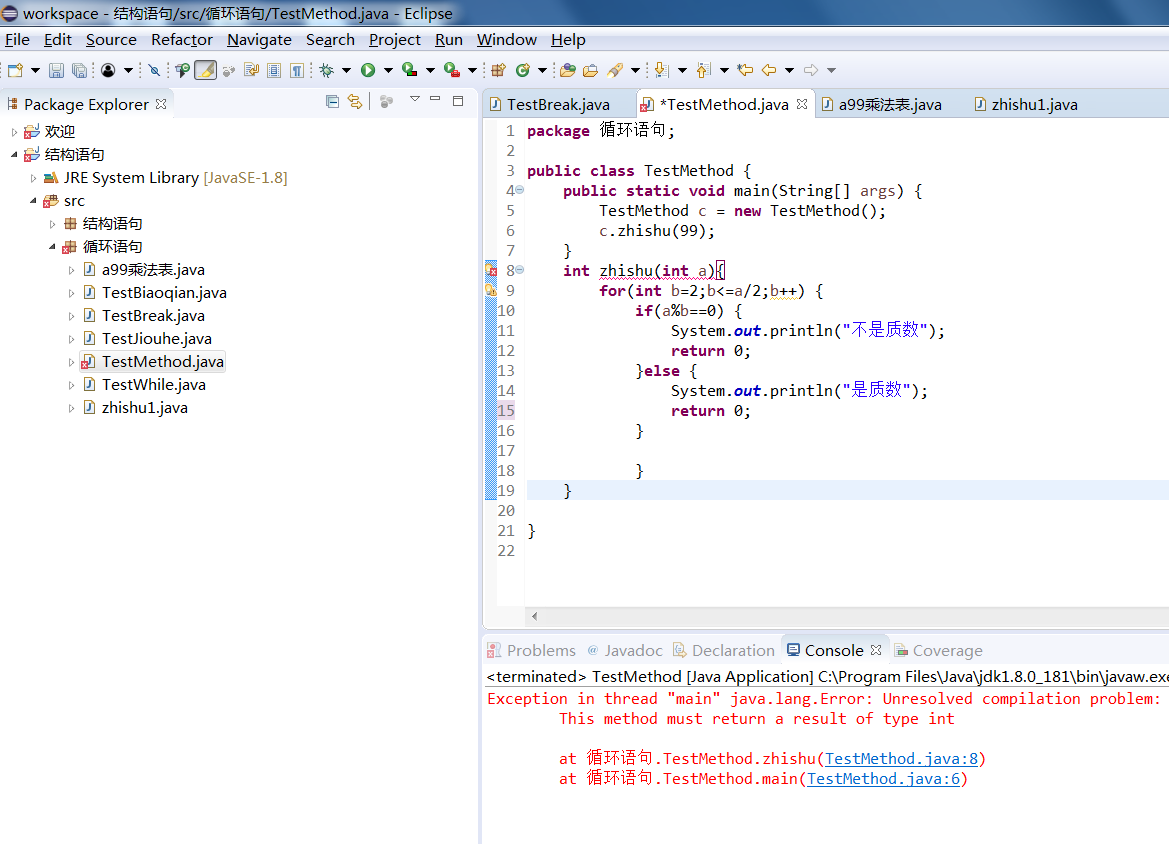The height and width of the screenshot is (844, 1169).
Task: Close the TestMethod.java editor tab
Action: point(801,104)
